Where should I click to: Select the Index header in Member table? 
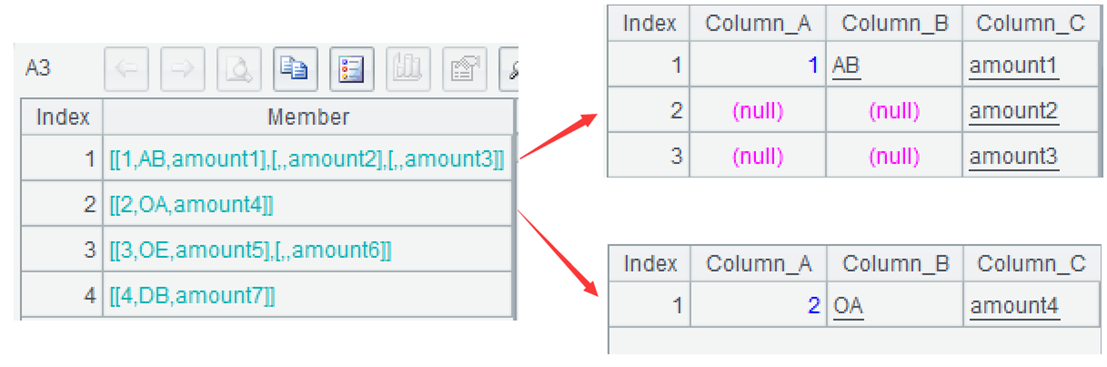[x=62, y=116]
